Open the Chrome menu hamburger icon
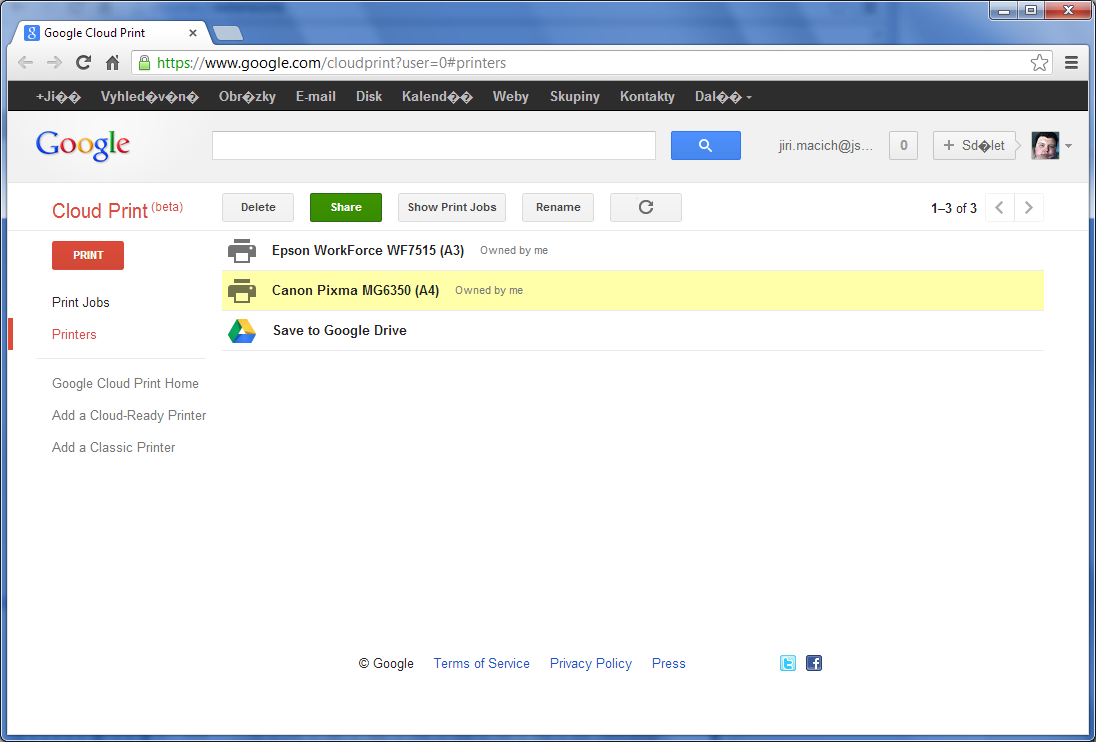Image resolution: width=1096 pixels, height=742 pixels. (x=1072, y=63)
